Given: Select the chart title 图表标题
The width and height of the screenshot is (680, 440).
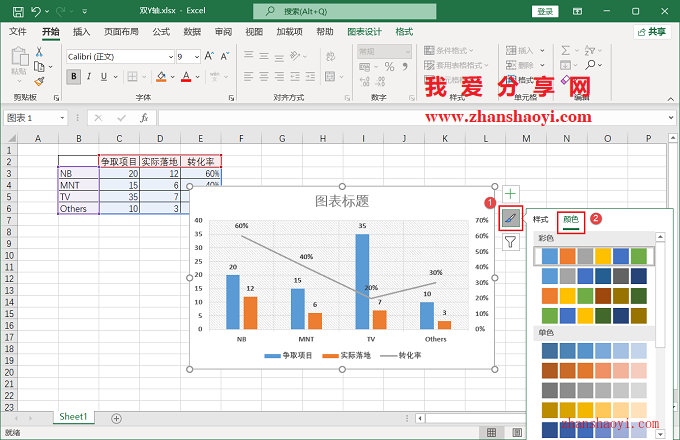Looking at the screenshot, I should click(342, 201).
